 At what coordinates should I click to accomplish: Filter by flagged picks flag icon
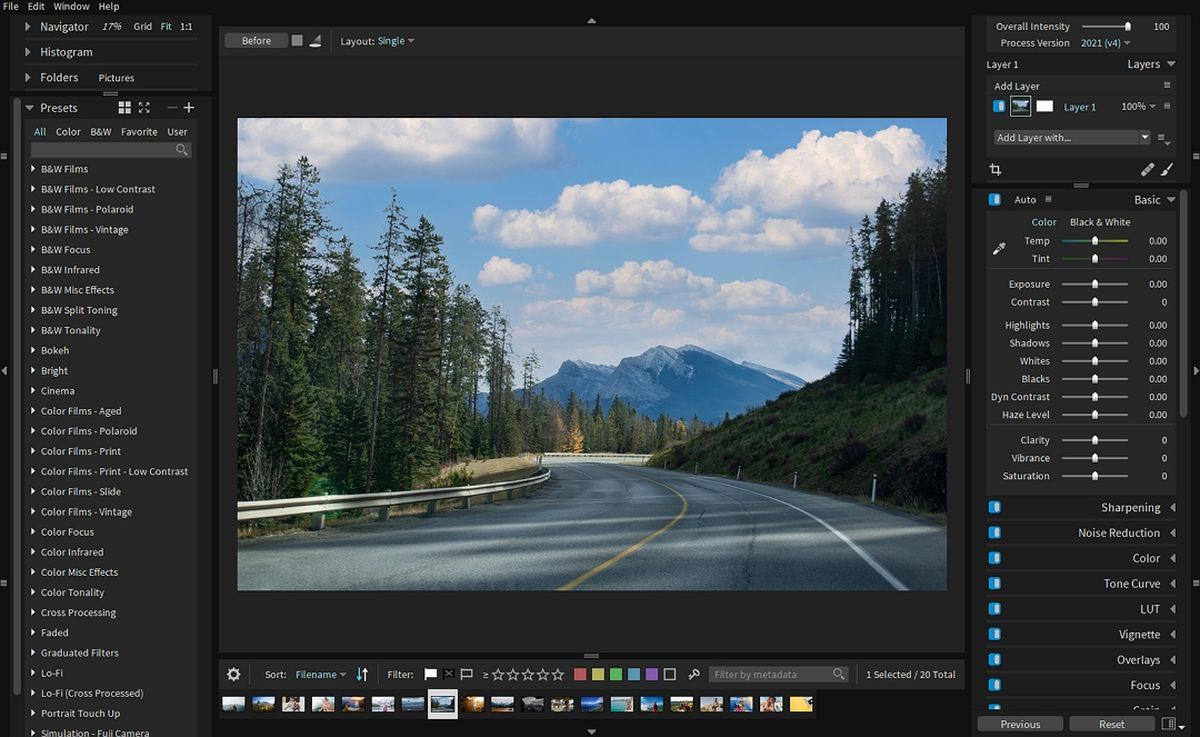pos(431,675)
